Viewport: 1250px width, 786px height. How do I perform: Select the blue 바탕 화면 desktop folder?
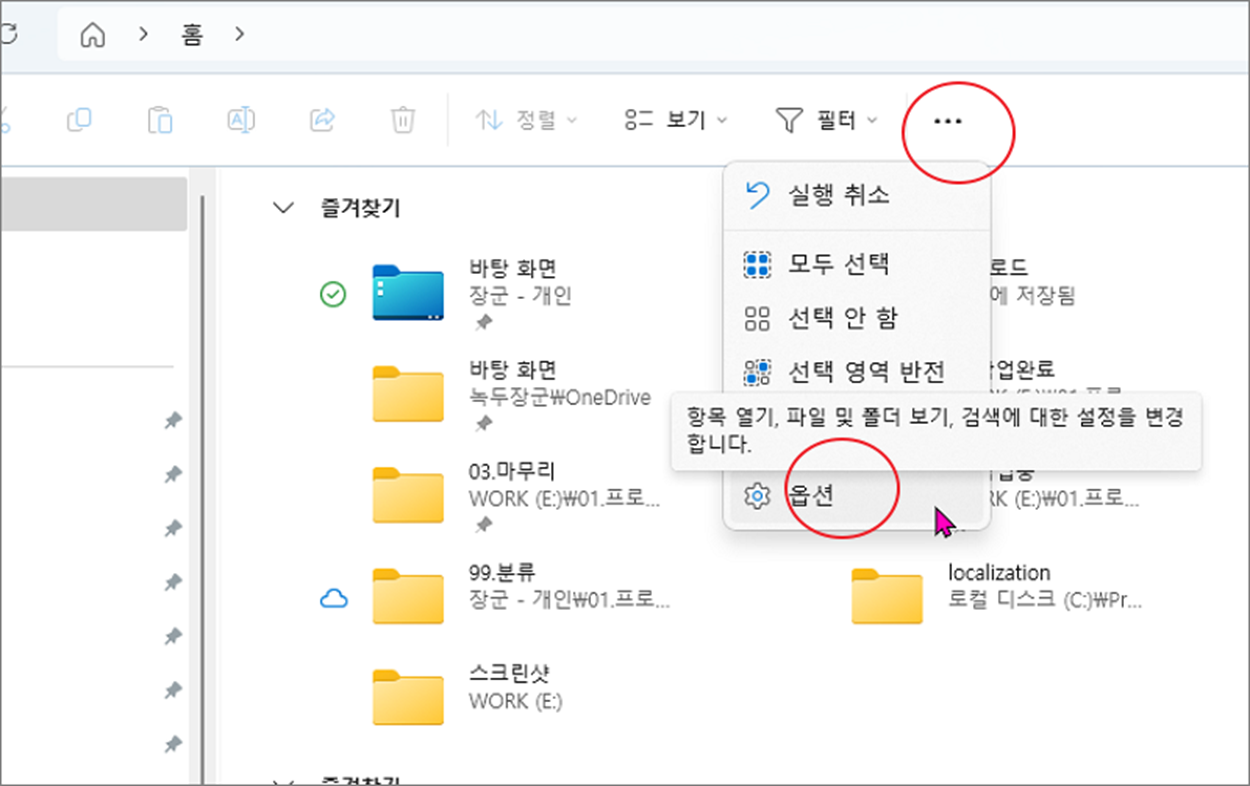pos(408,293)
